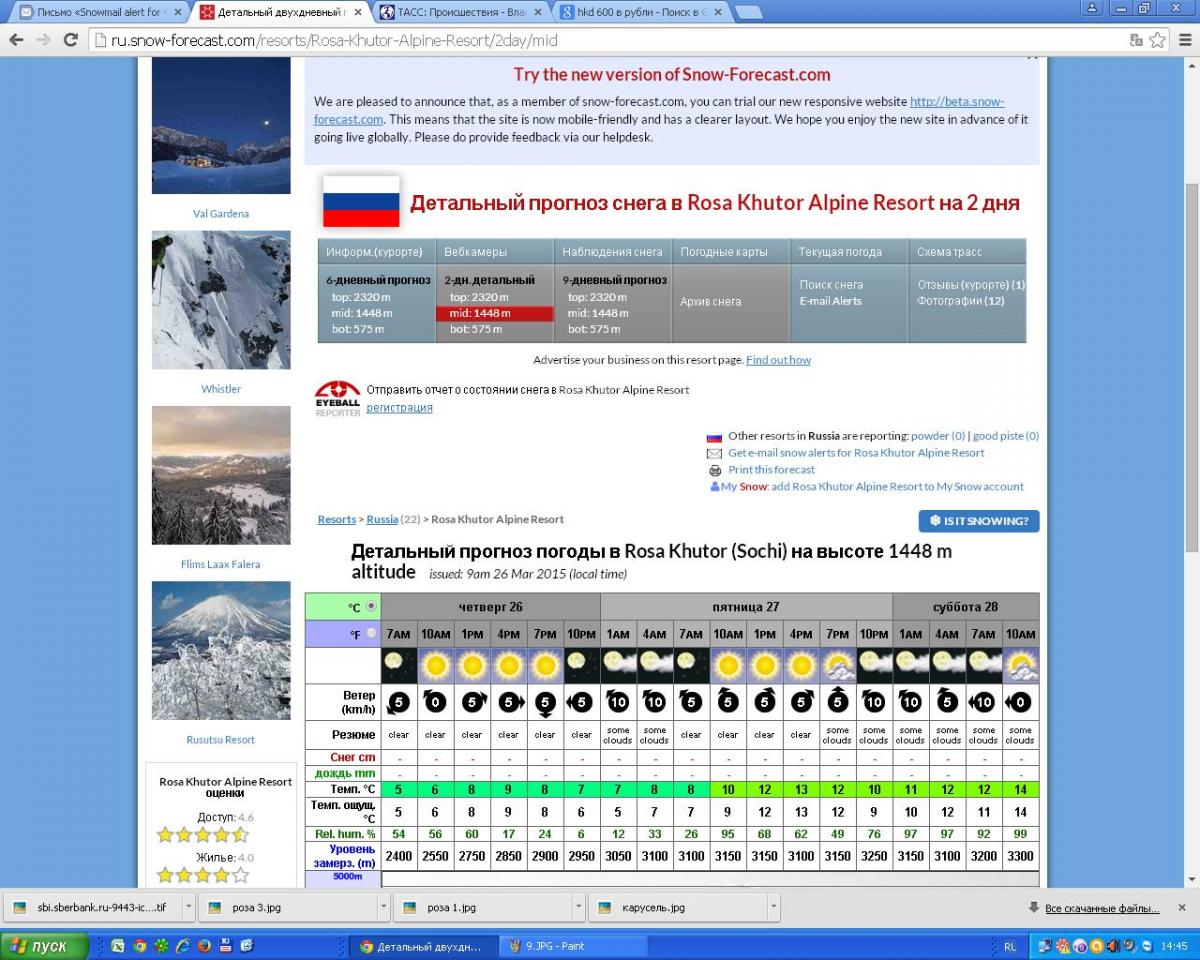Click the Flims Laax Falera thumbnail

[x=221, y=475]
